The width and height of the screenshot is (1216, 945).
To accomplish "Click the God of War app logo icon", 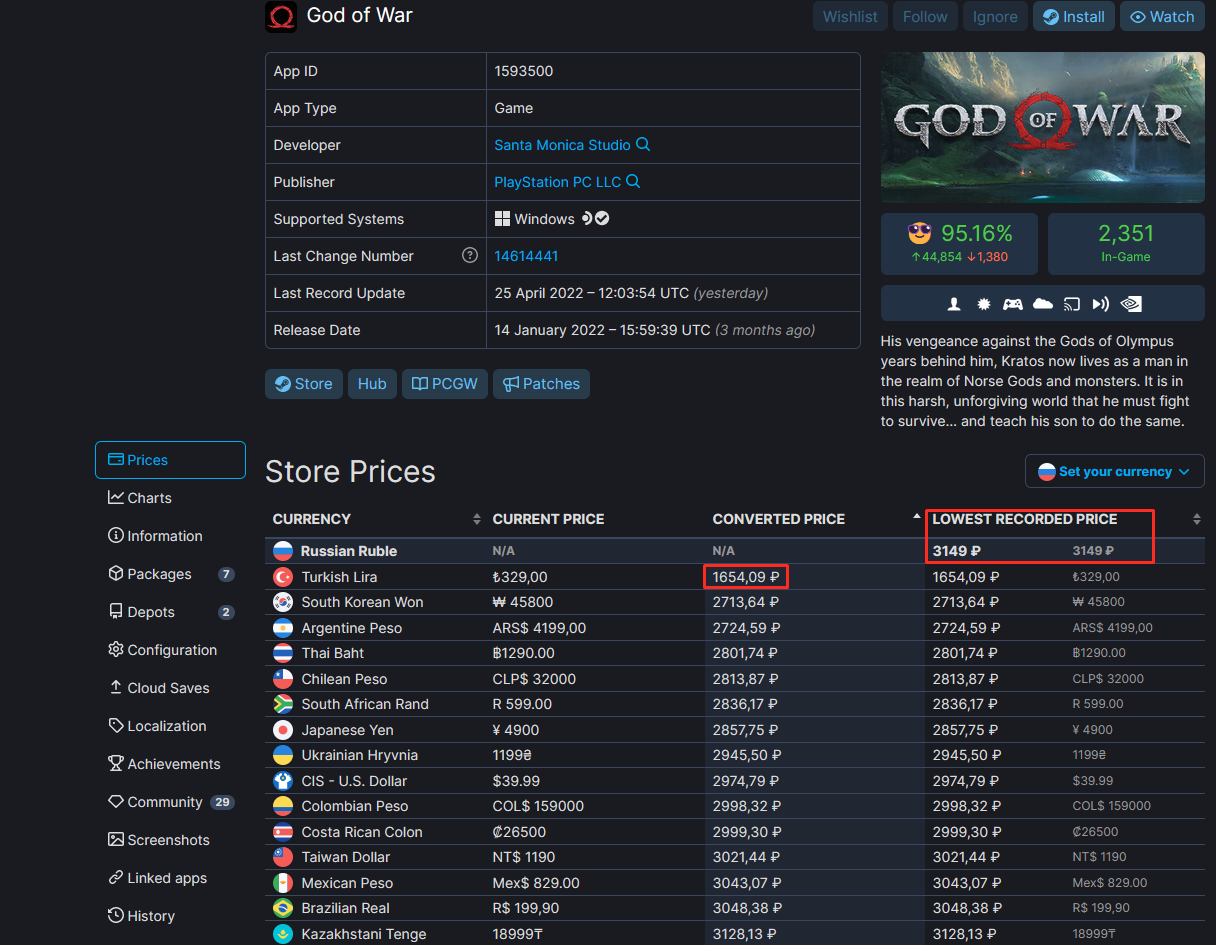I will click(x=281, y=16).
